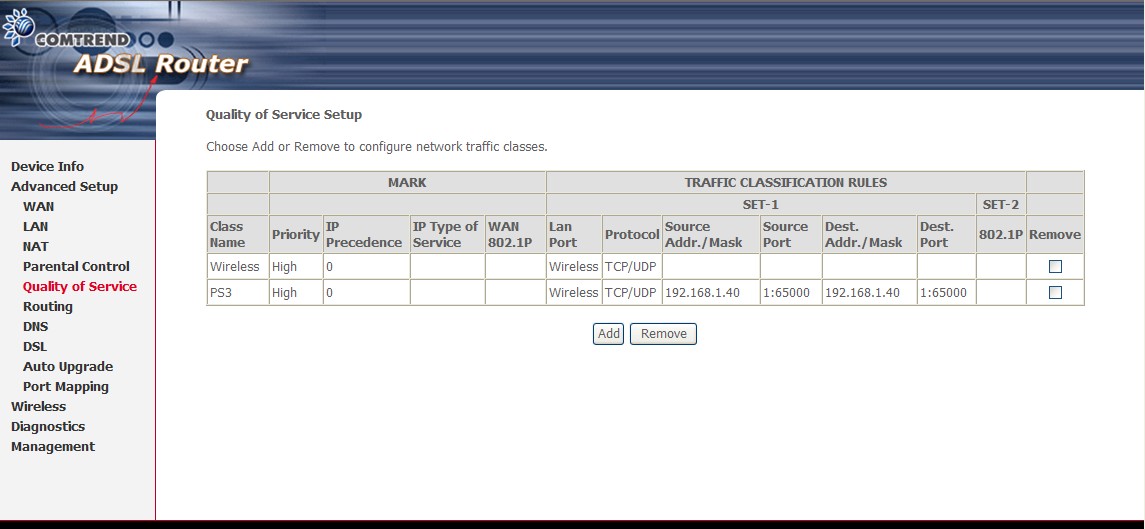Open Port Mapping in sidebar

click(65, 387)
